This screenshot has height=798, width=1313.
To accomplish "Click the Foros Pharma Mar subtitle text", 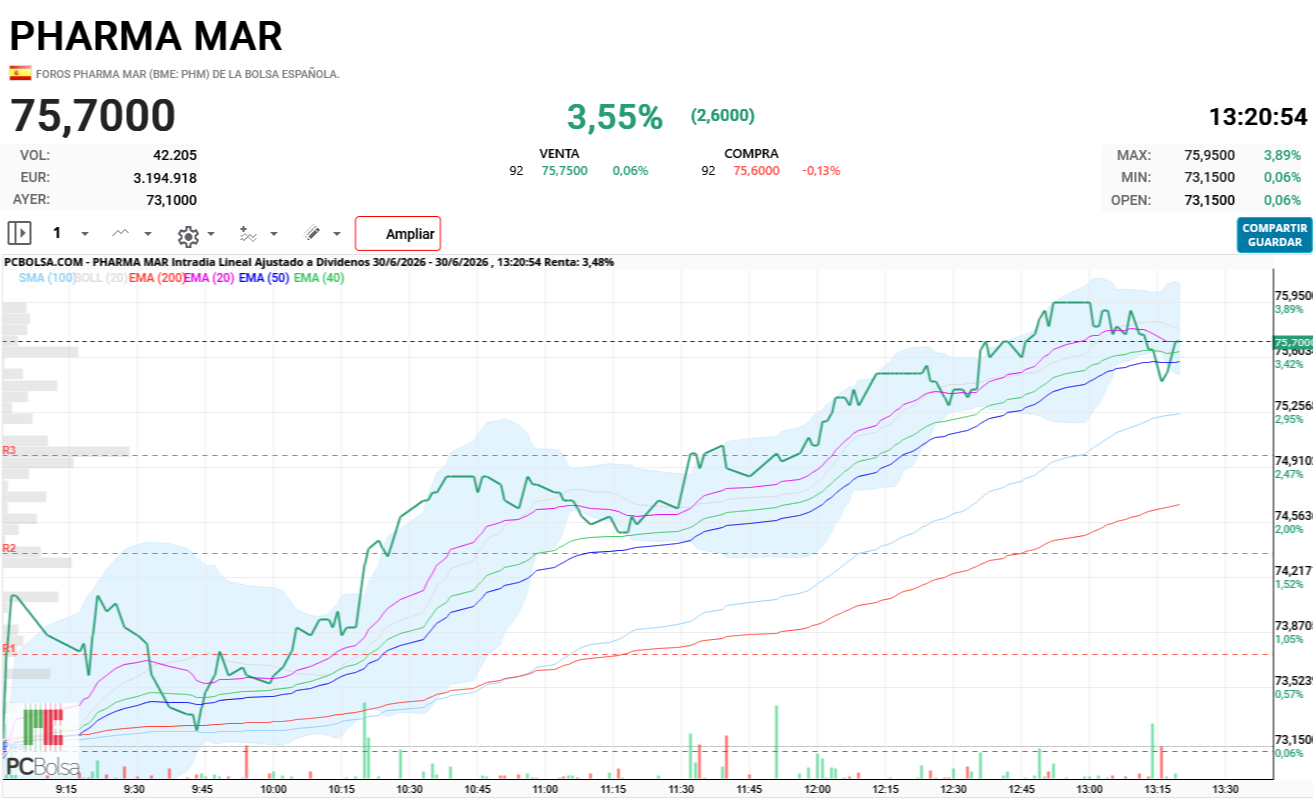I will pos(188,74).
